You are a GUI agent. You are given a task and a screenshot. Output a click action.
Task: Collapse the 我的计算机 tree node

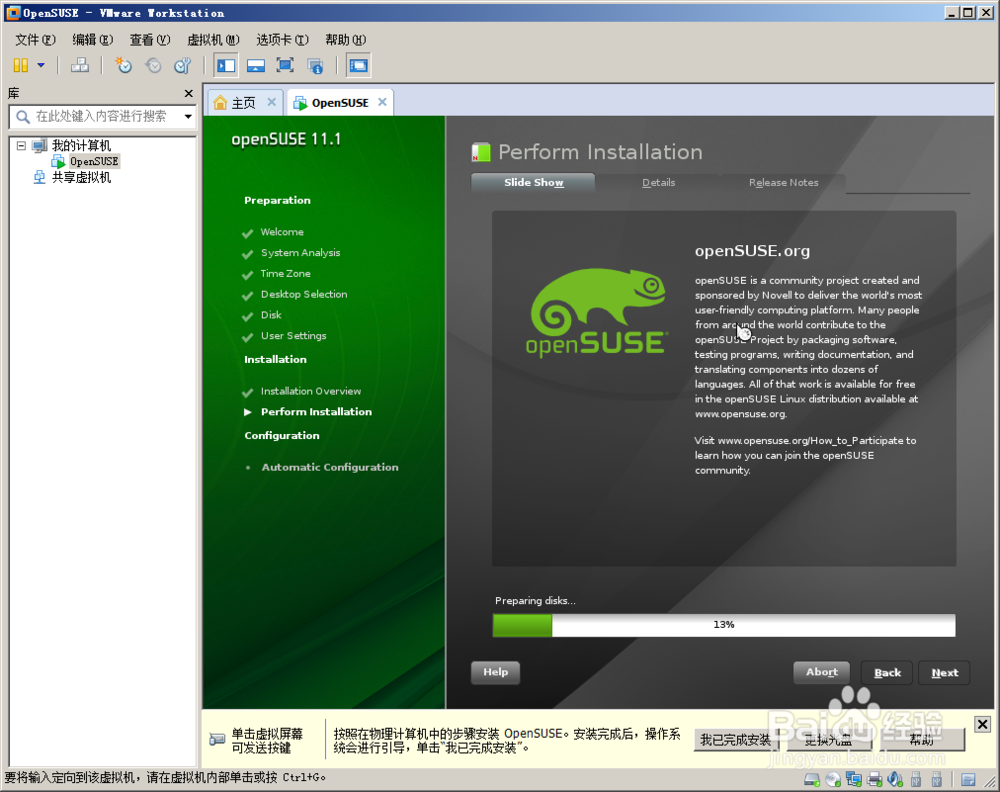click(21, 145)
